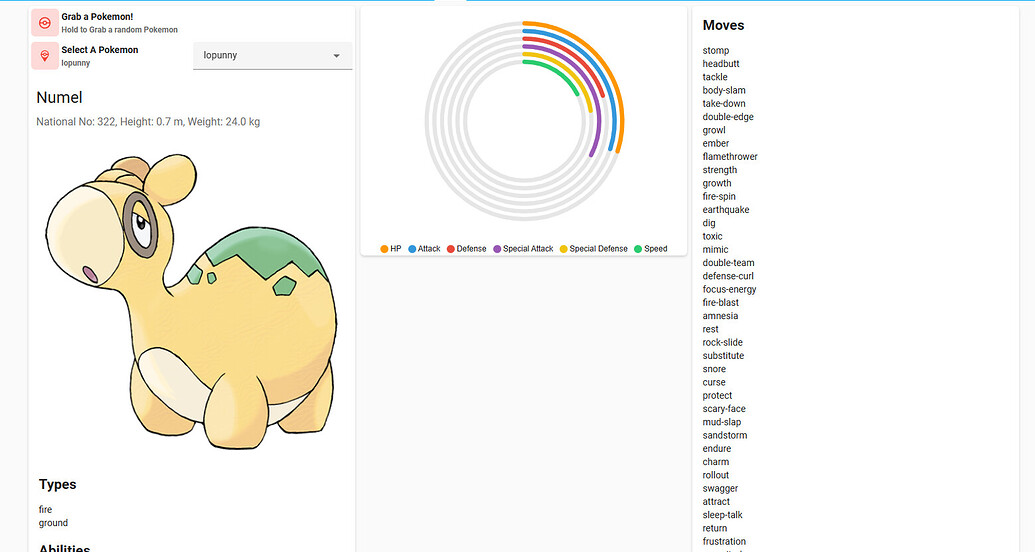Image resolution: width=1035 pixels, height=552 pixels.
Task: Click the 'double-team' move
Action: click(728, 262)
